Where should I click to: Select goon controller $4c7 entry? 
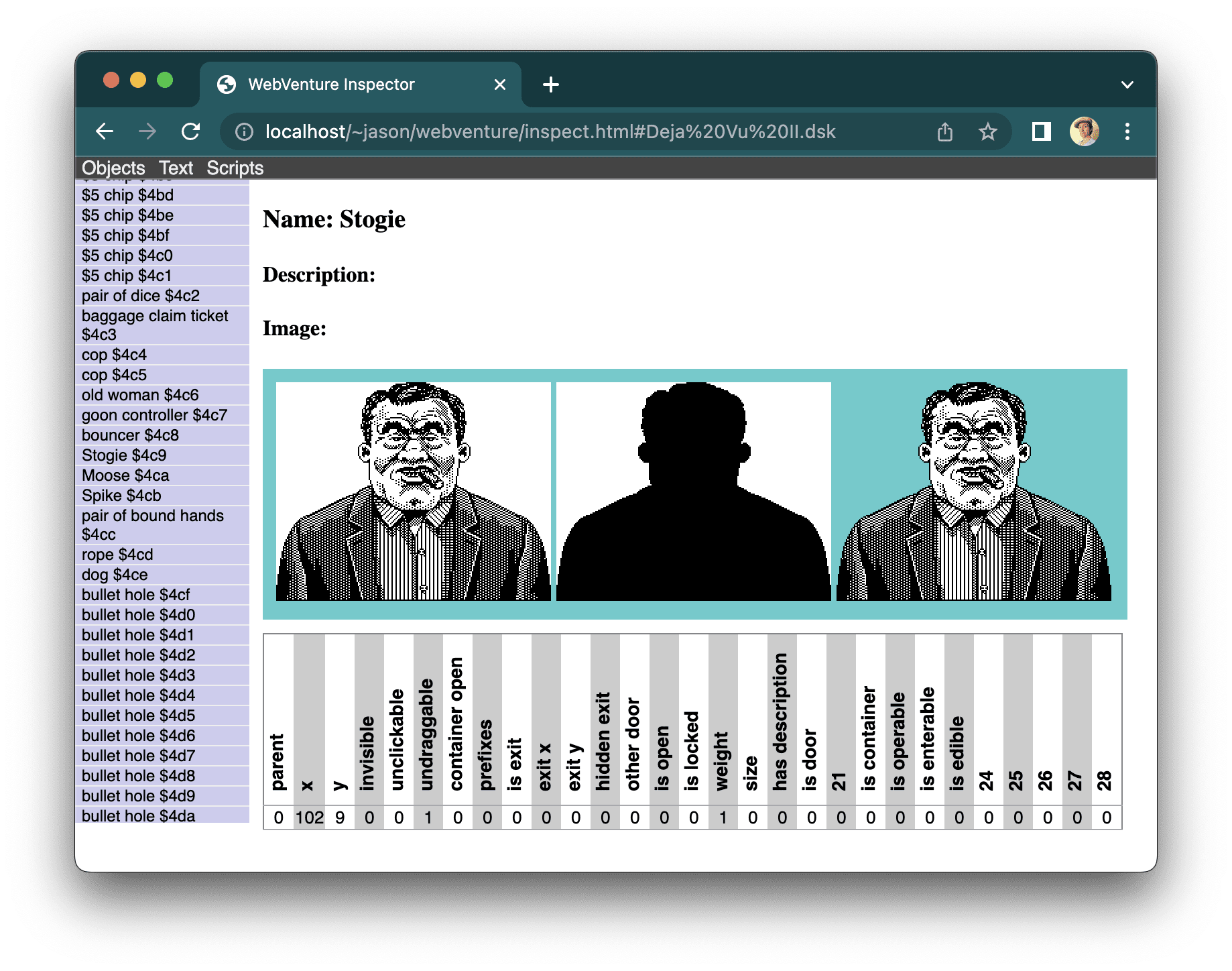(162, 415)
